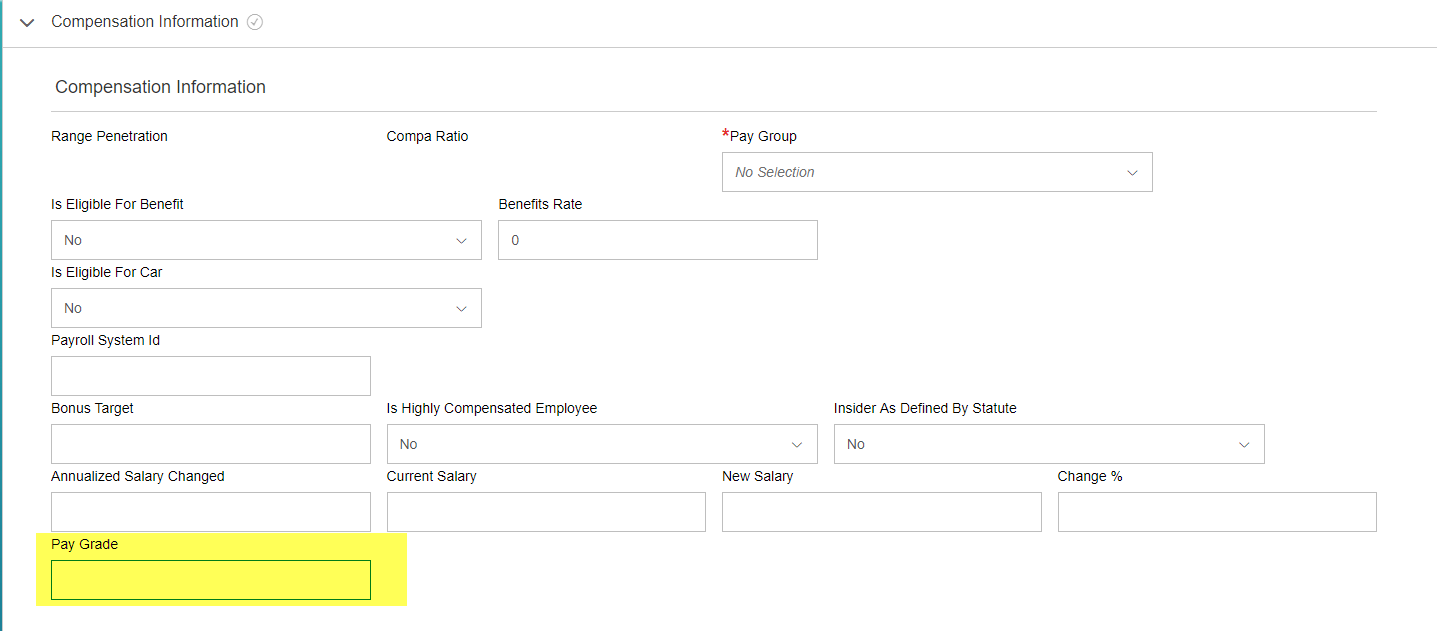
Task: Click the Benefits Rate input field
Action: tap(658, 240)
